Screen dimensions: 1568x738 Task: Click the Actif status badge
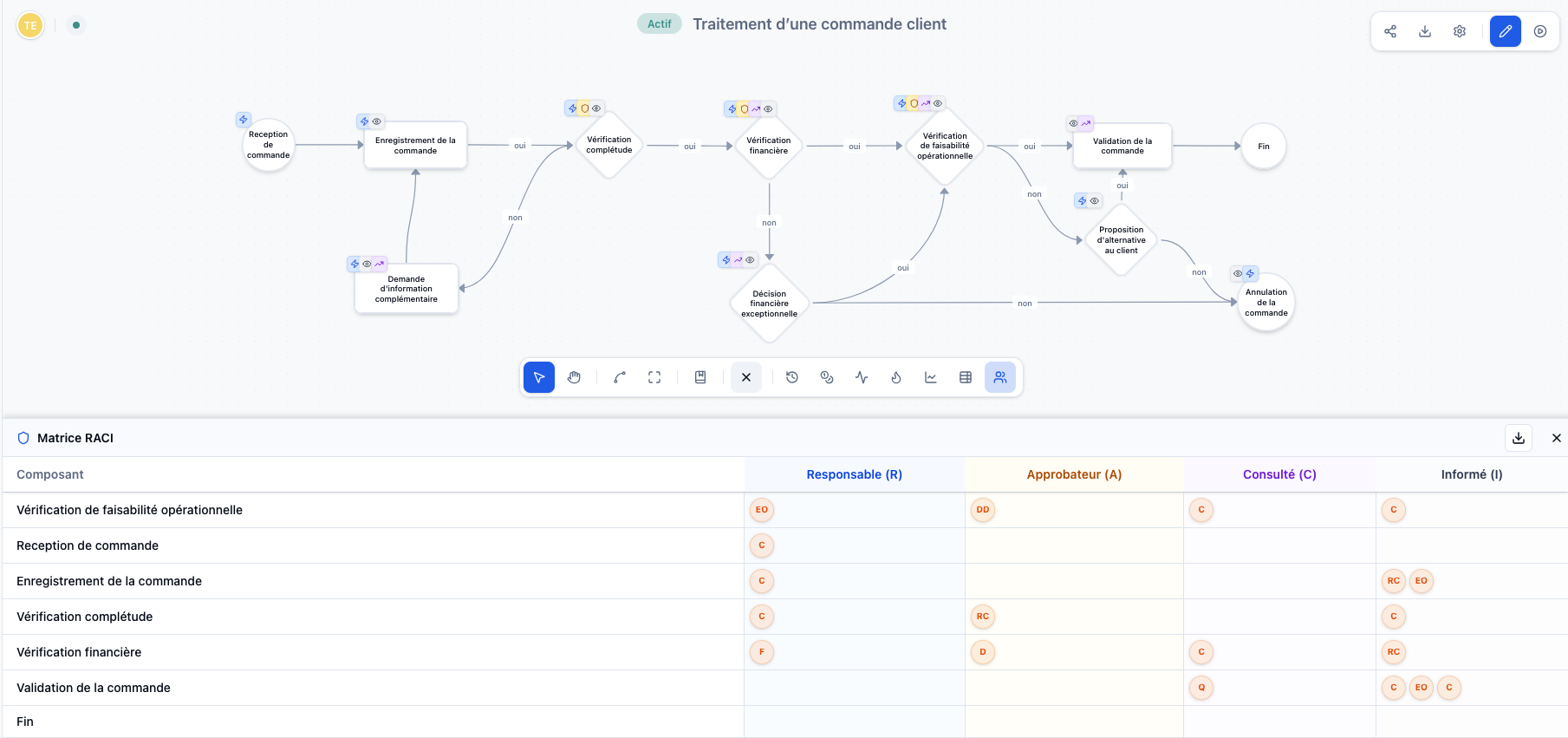click(659, 24)
